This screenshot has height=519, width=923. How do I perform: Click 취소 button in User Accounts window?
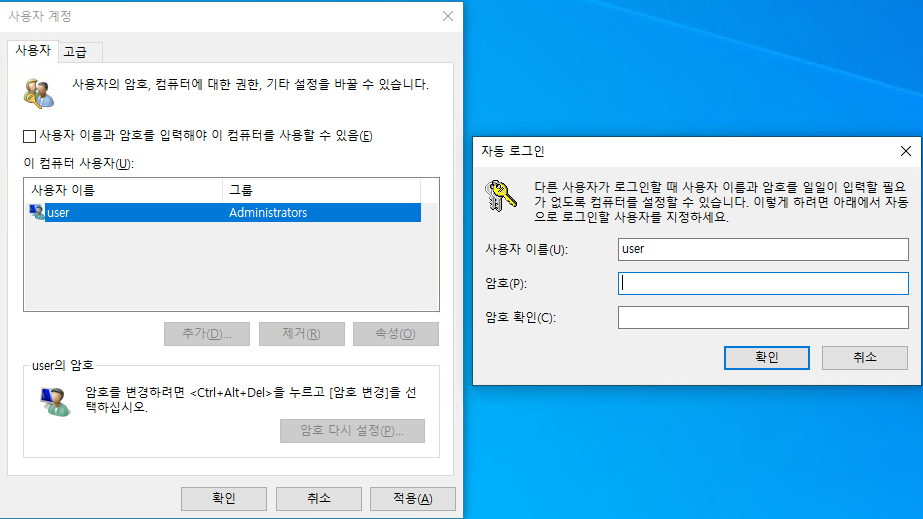(x=318, y=498)
